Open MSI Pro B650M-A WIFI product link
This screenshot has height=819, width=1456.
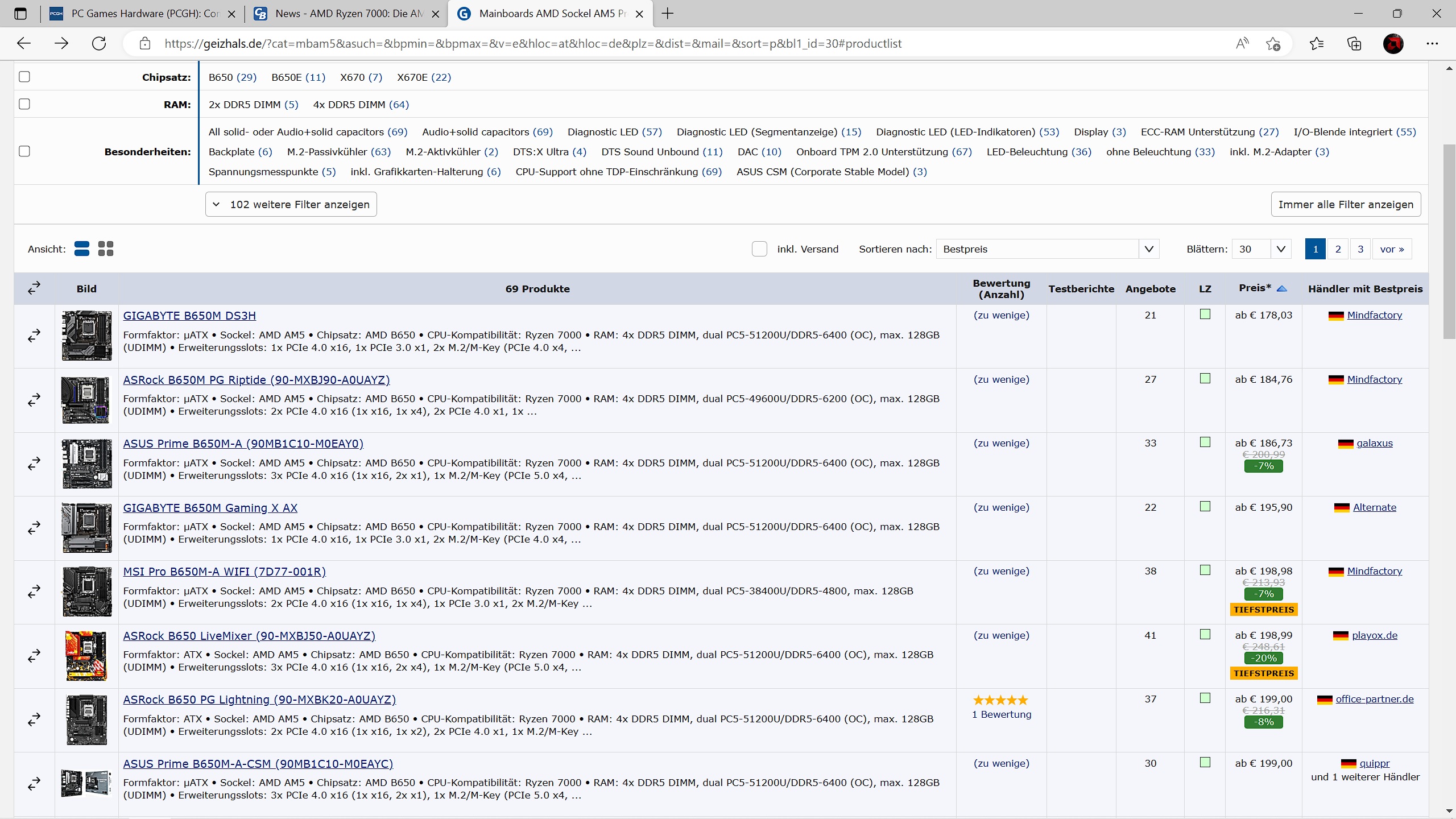click(x=224, y=572)
